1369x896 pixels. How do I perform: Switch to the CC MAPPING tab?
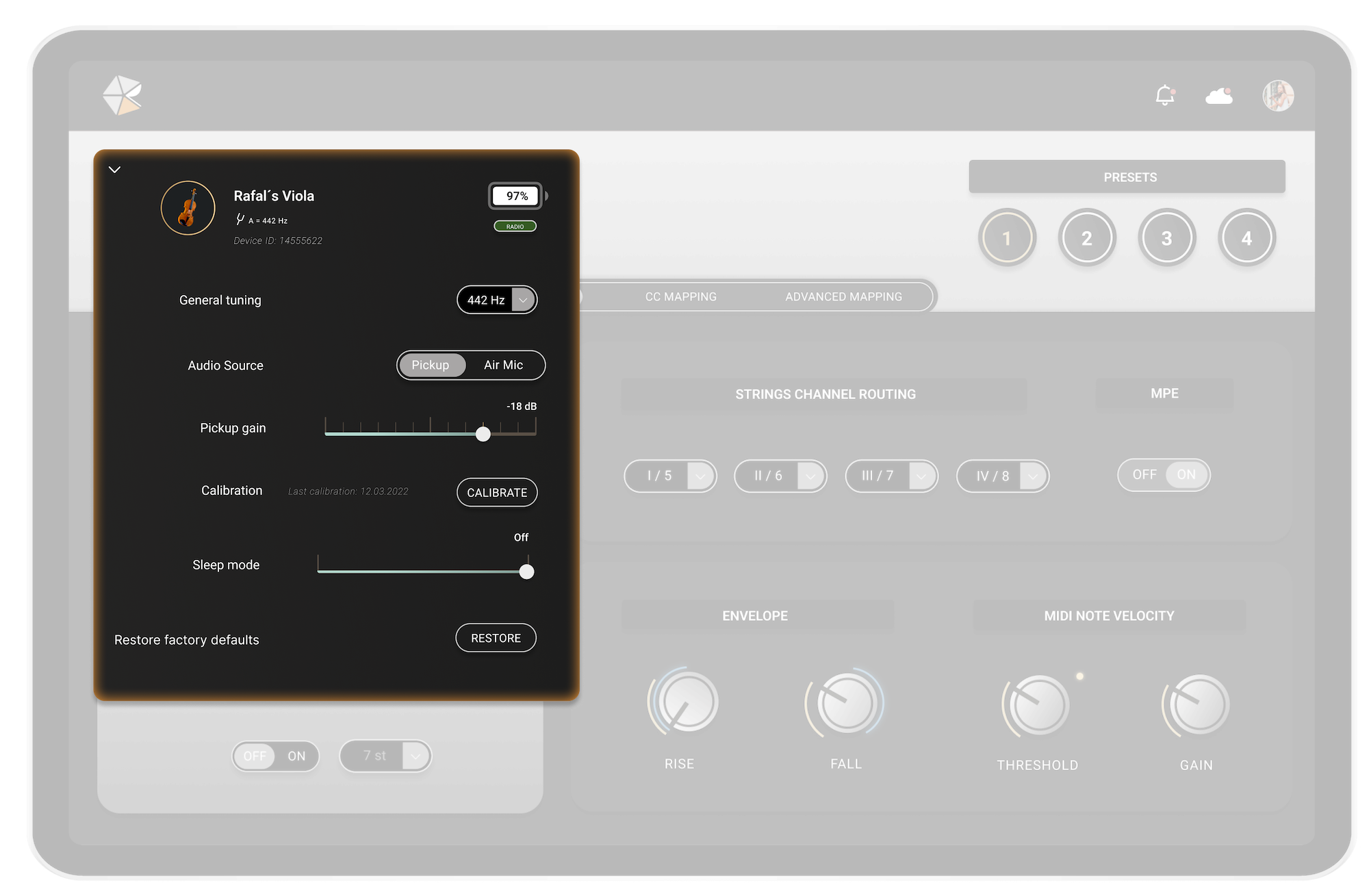pos(680,297)
